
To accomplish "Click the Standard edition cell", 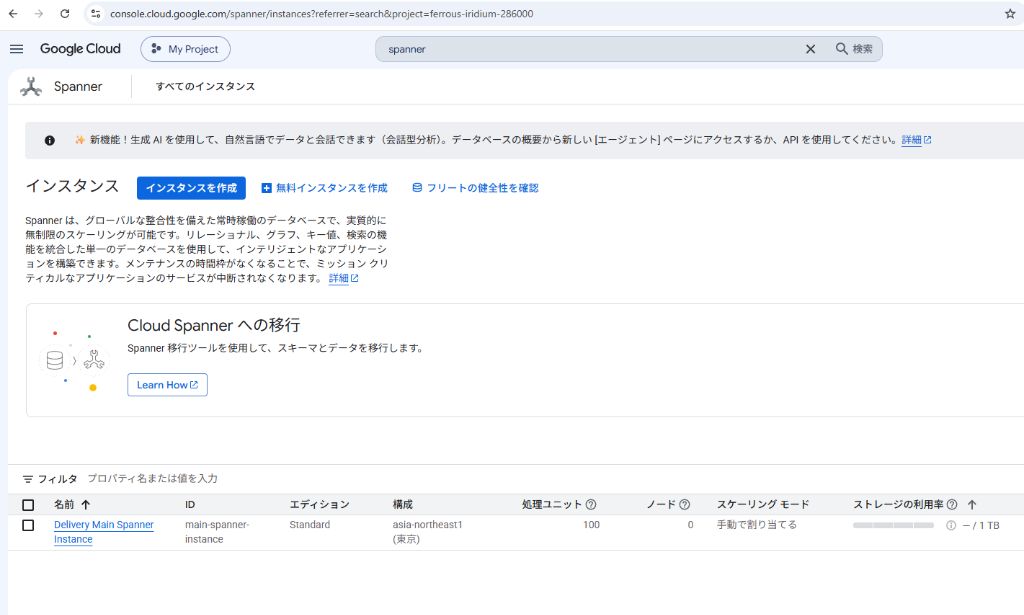I will 310,525.
